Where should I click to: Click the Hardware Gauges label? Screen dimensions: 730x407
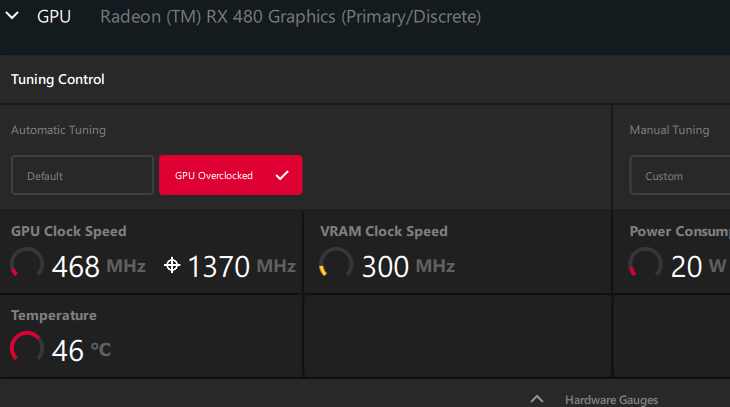point(611,399)
